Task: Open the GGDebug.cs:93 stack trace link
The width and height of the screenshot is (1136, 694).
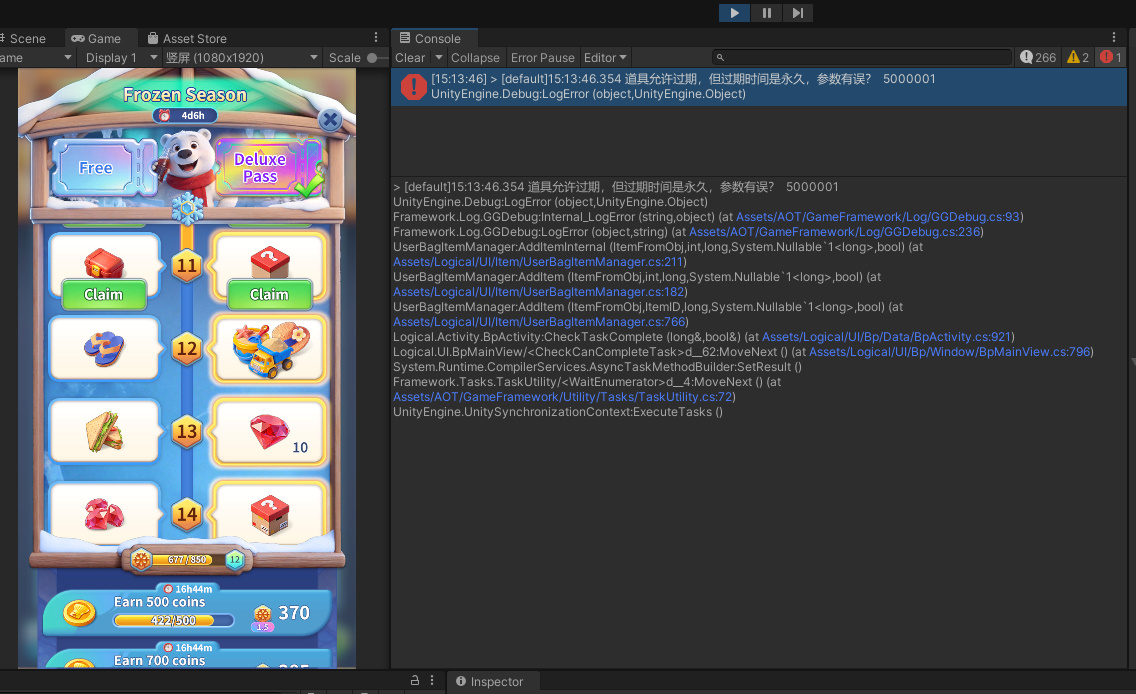Action: click(x=878, y=217)
